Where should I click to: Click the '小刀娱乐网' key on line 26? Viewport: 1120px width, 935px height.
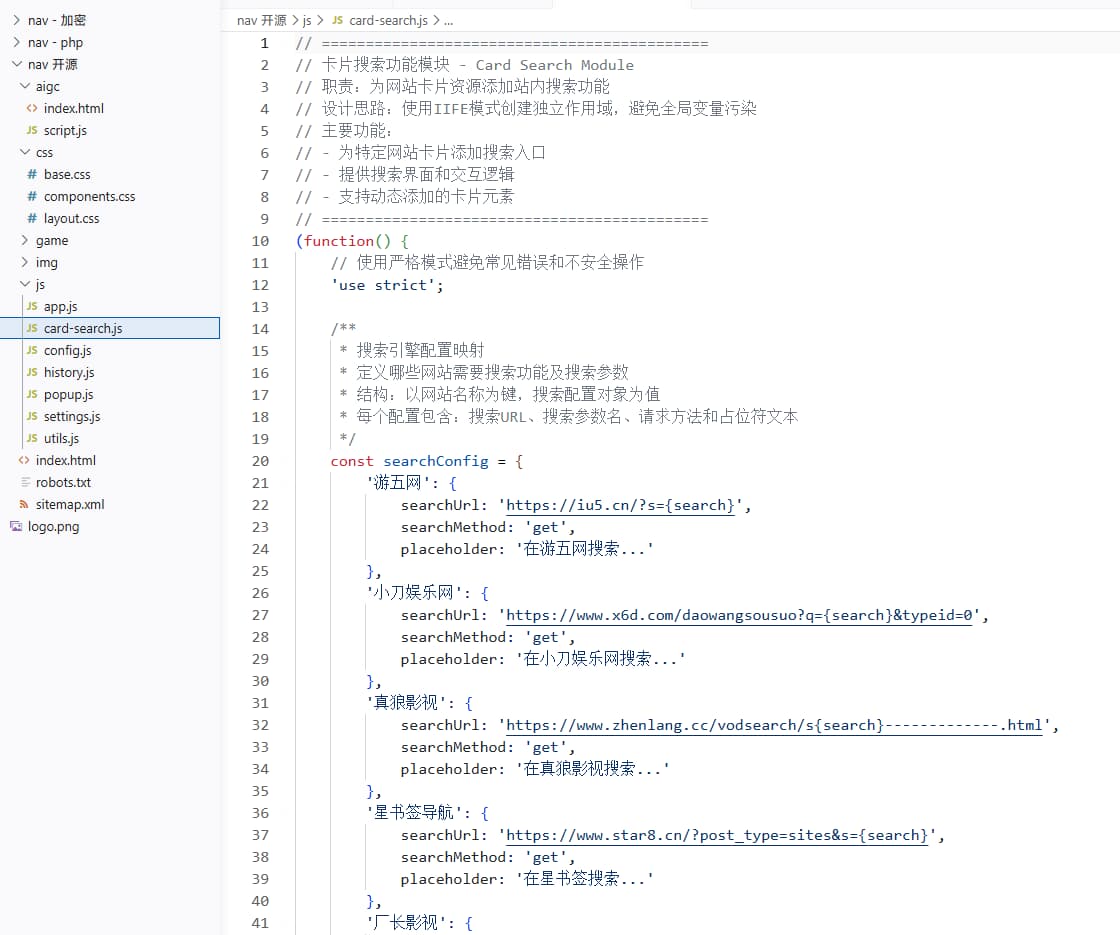414,593
